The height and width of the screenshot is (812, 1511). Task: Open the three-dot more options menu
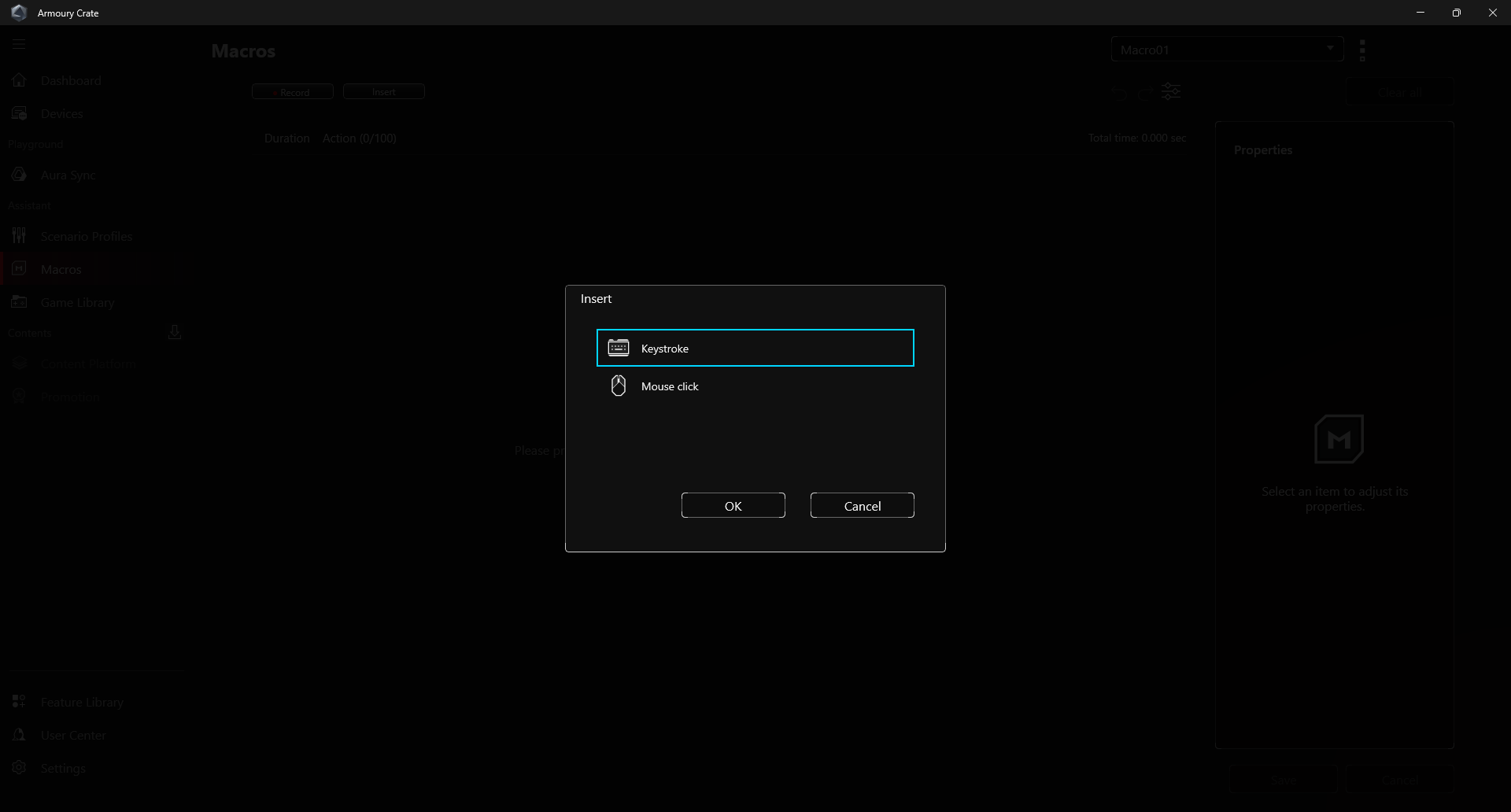pyautogui.click(x=1362, y=50)
